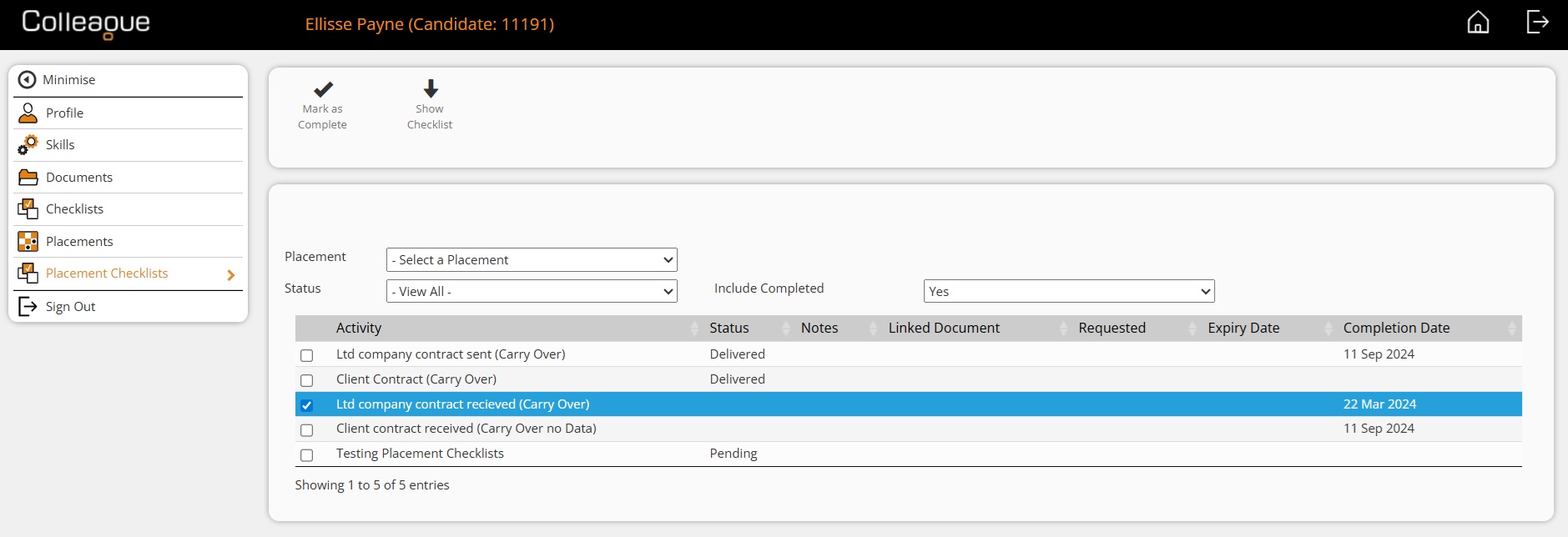
Task: Click the logout icon in top bar
Action: (x=1537, y=23)
